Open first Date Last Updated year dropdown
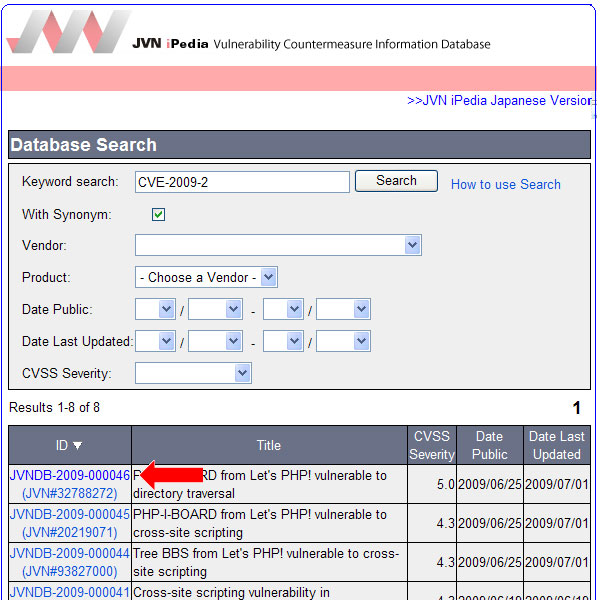 pyautogui.click(x=155, y=341)
